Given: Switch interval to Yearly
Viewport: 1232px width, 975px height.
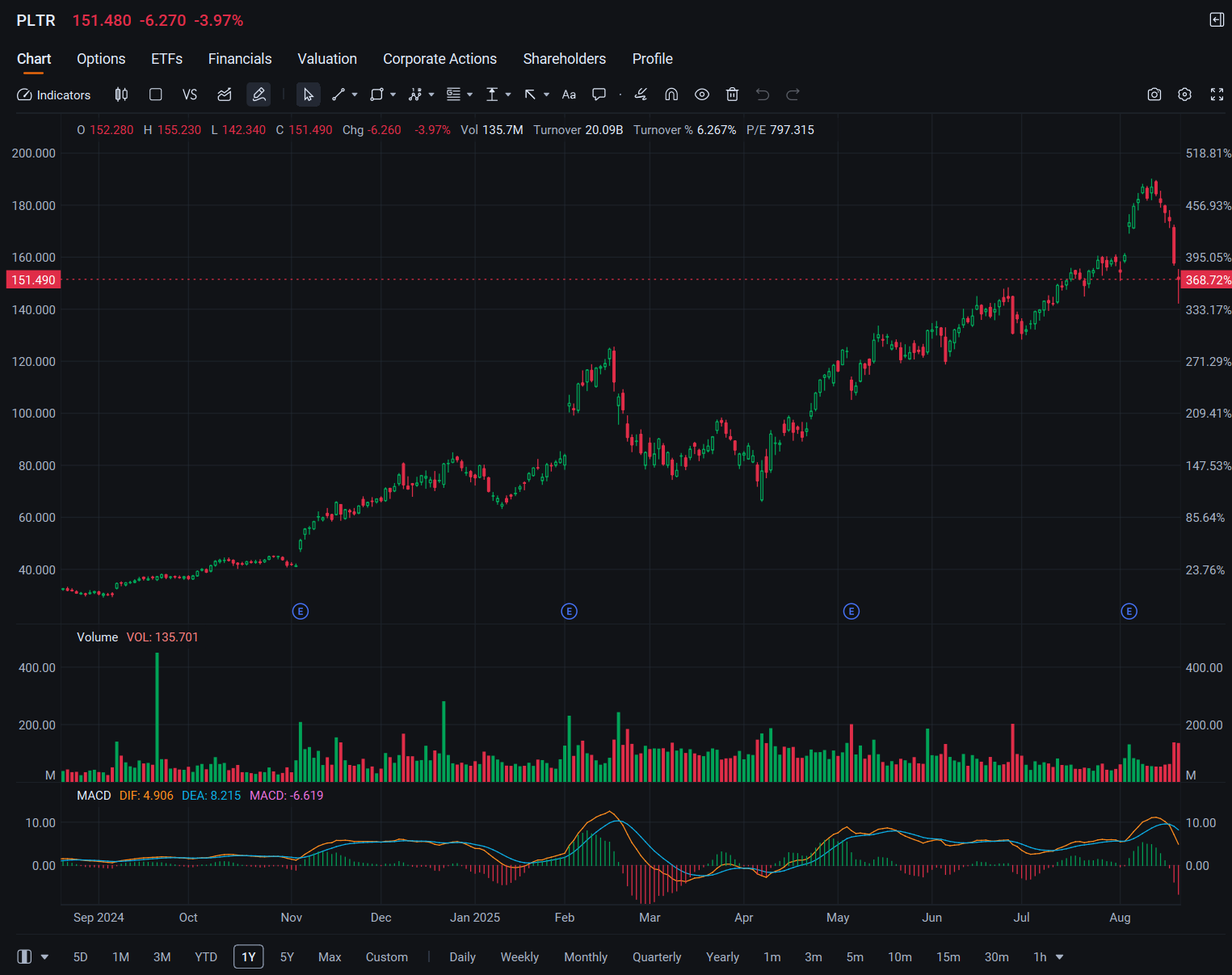Looking at the screenshot, I should [x=722, y=957].
